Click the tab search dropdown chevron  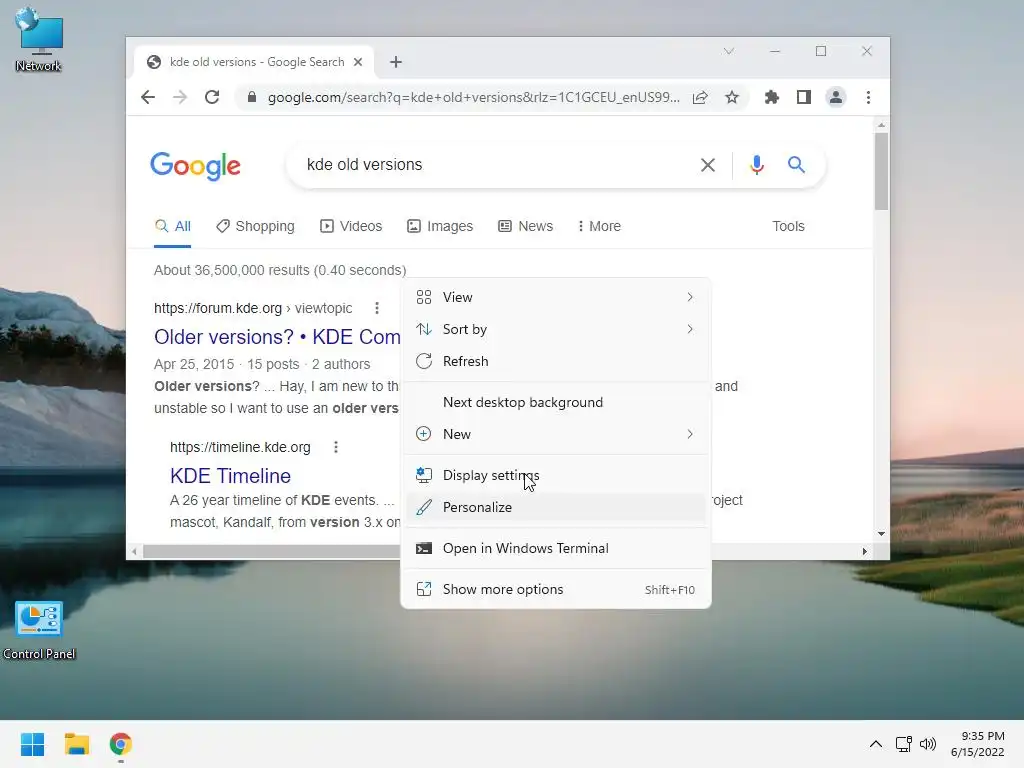729,51
